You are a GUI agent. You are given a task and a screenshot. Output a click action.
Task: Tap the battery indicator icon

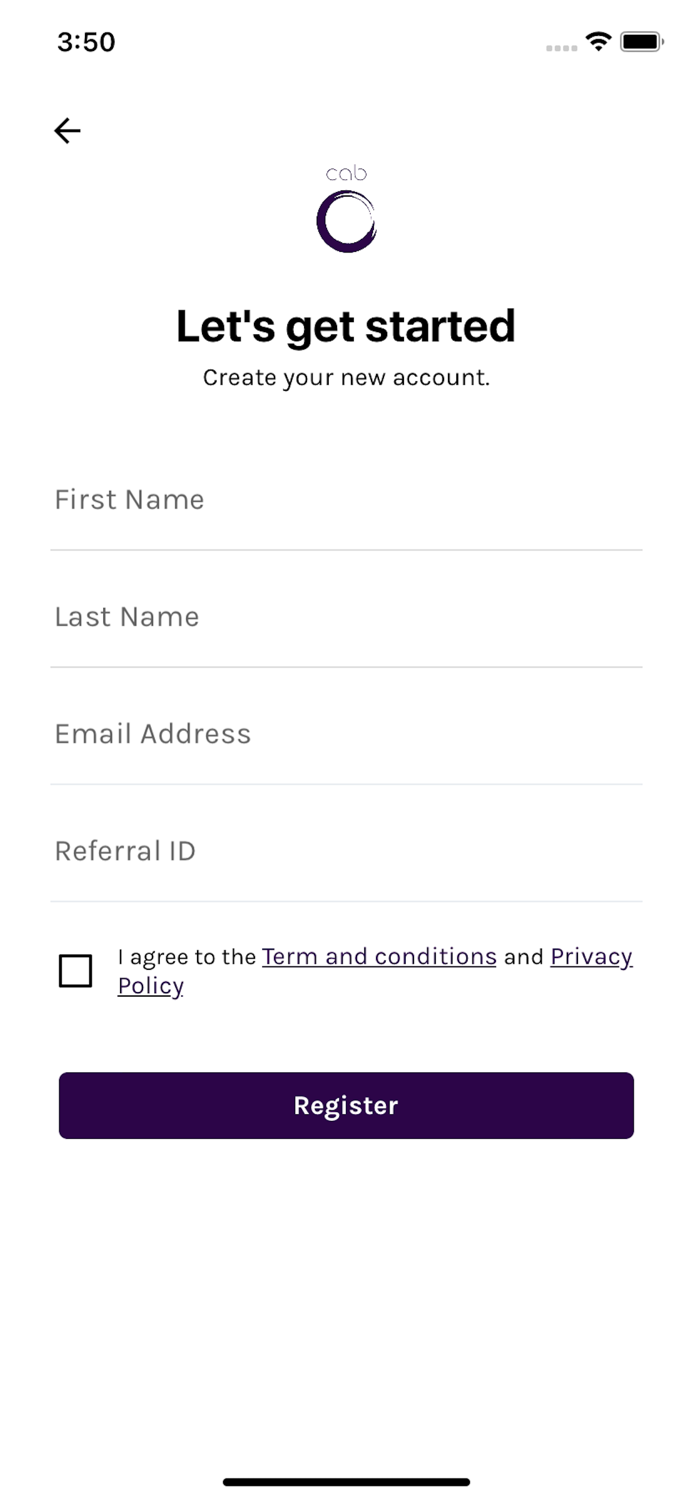tap(641, 42)
